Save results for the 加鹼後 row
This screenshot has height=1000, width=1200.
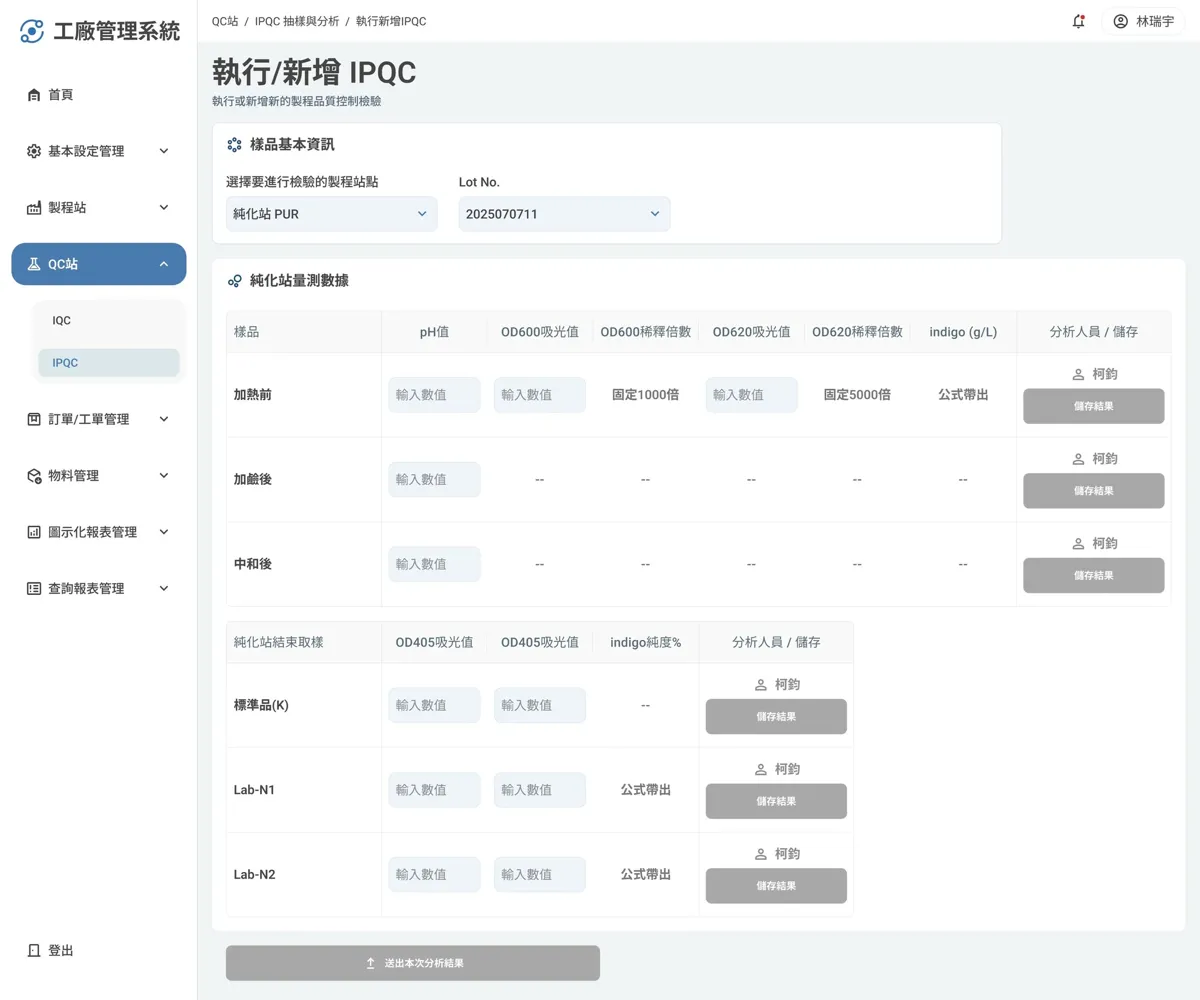pyautogui.click(x=1093, y=491)
